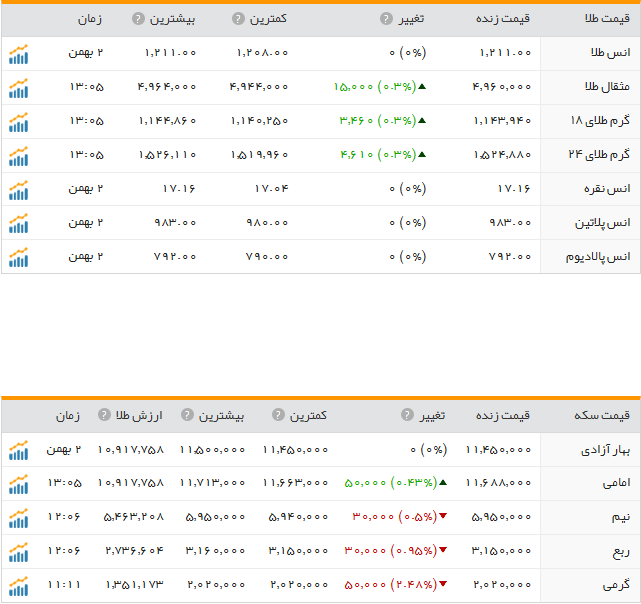Click help icon beside تغییر in coin table

point(407,415)
